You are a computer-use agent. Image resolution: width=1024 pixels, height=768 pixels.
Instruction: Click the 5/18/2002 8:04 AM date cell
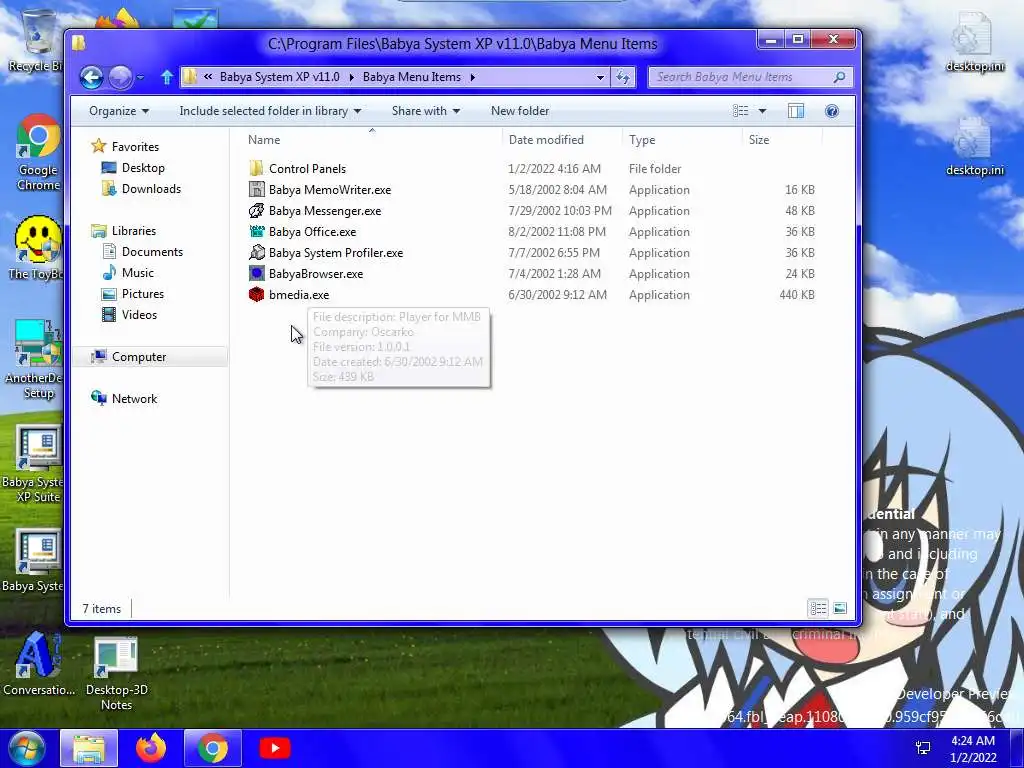[x=557, y=189]
